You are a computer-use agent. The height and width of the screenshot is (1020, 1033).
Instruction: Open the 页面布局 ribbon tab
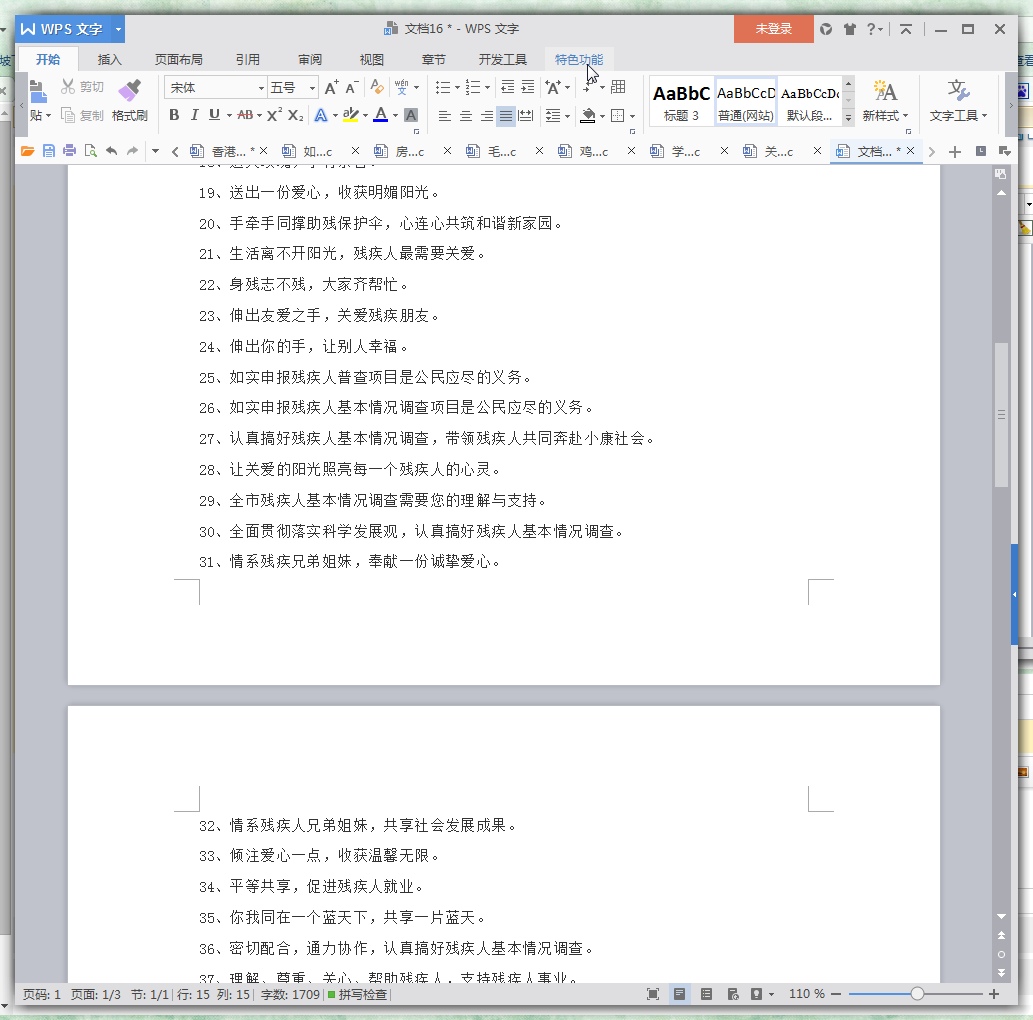click(179, 60)
